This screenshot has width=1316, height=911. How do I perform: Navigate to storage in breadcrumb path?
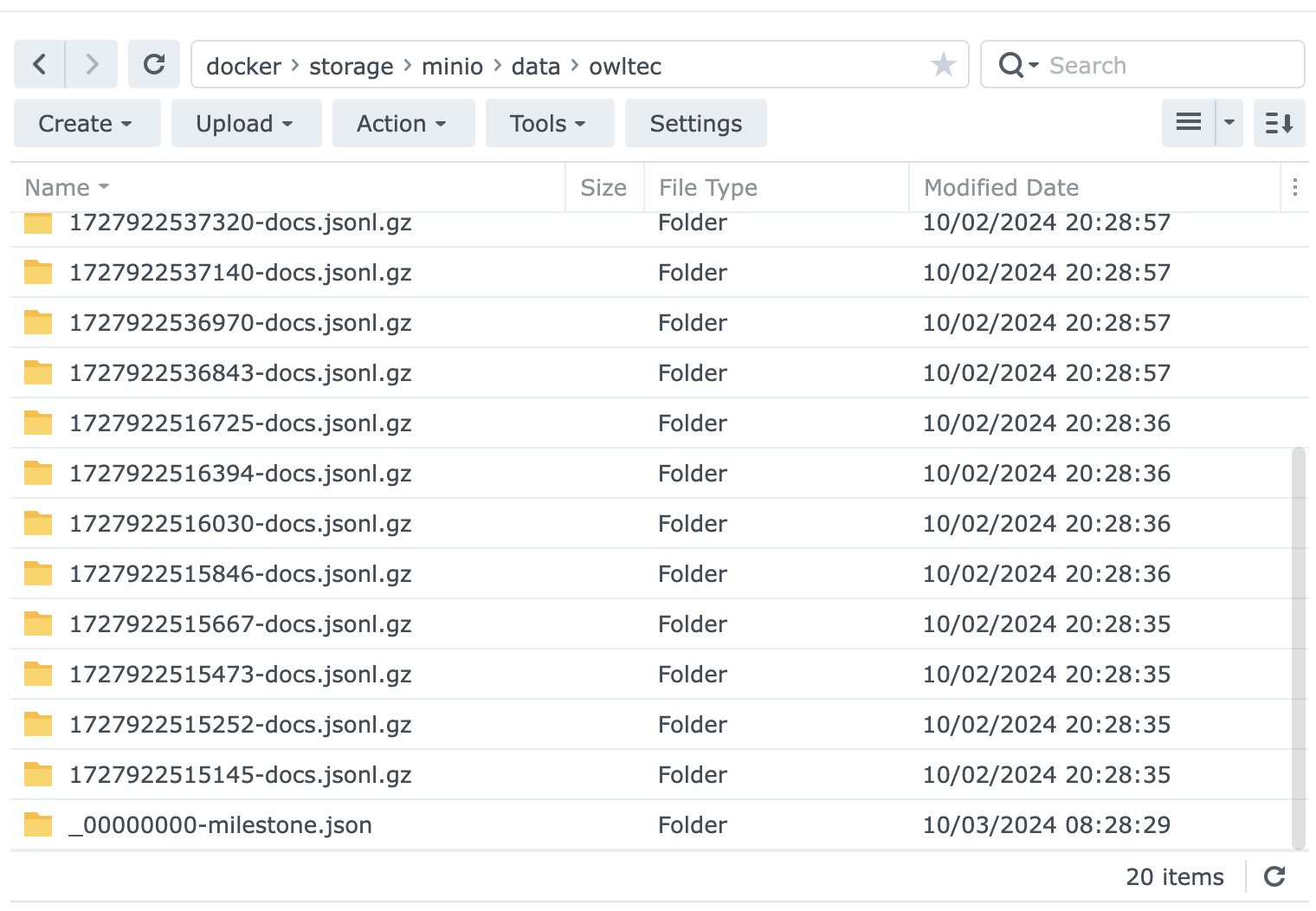click(x=352, y=66)
